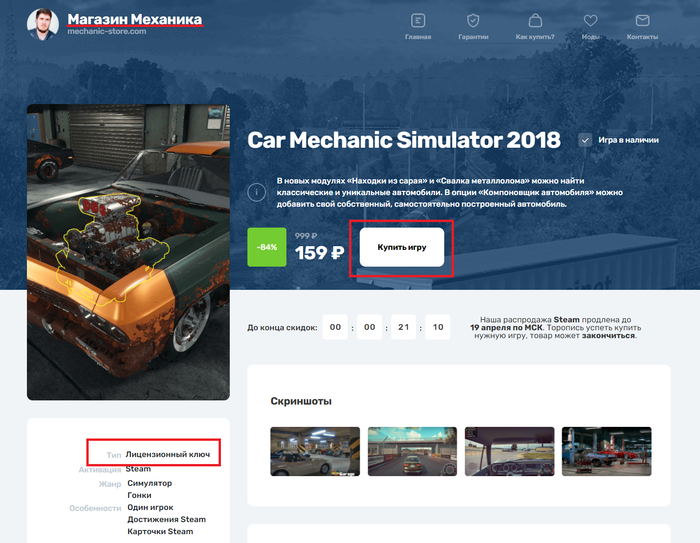This screenshot has height=543, width=700.
Task: Click the Игра в наличии checkmark
Action: click(585, 140)
